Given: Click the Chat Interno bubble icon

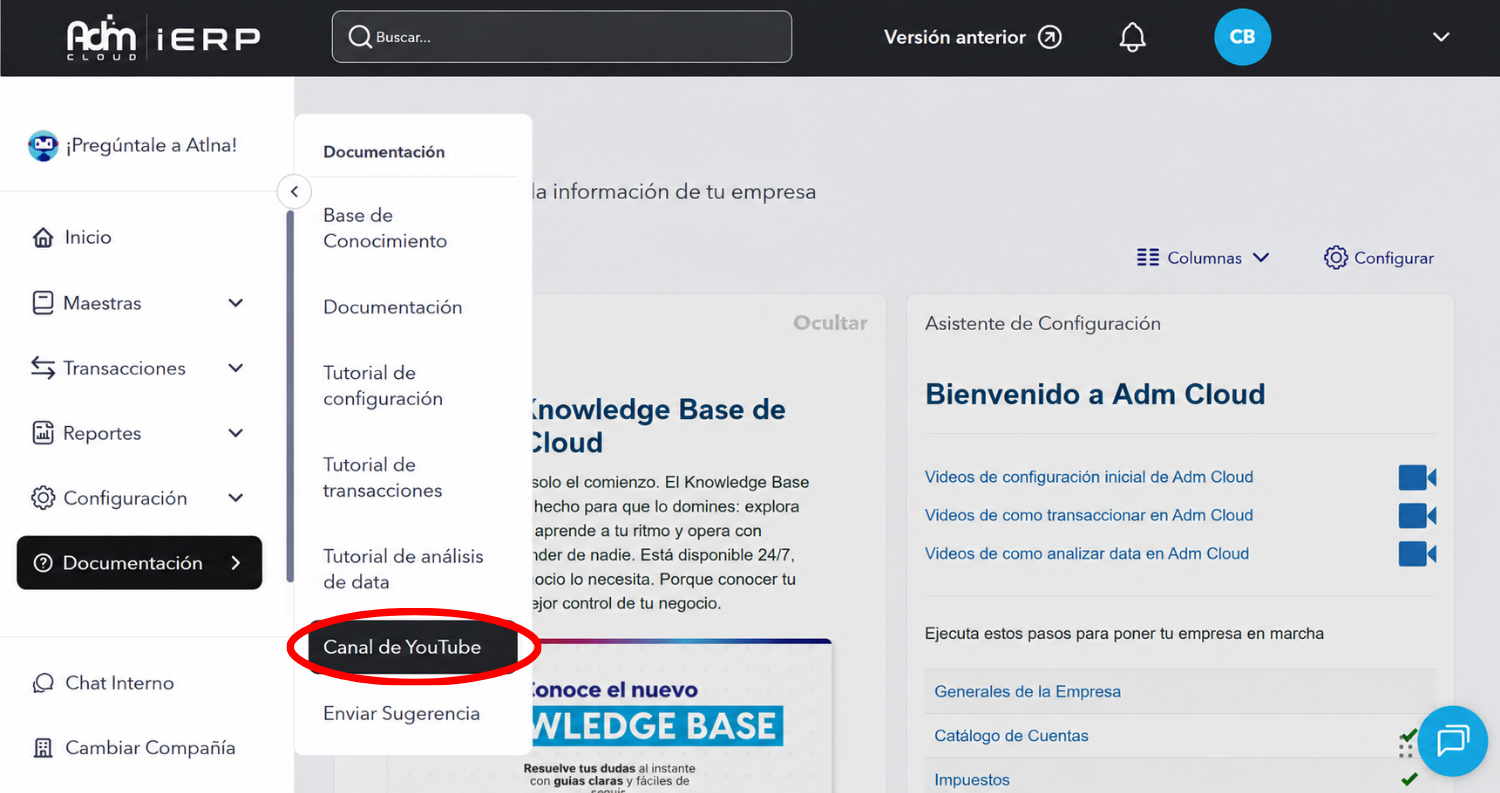Looking at the screenshot, I should pyautogui.click(x=43, y=683).
